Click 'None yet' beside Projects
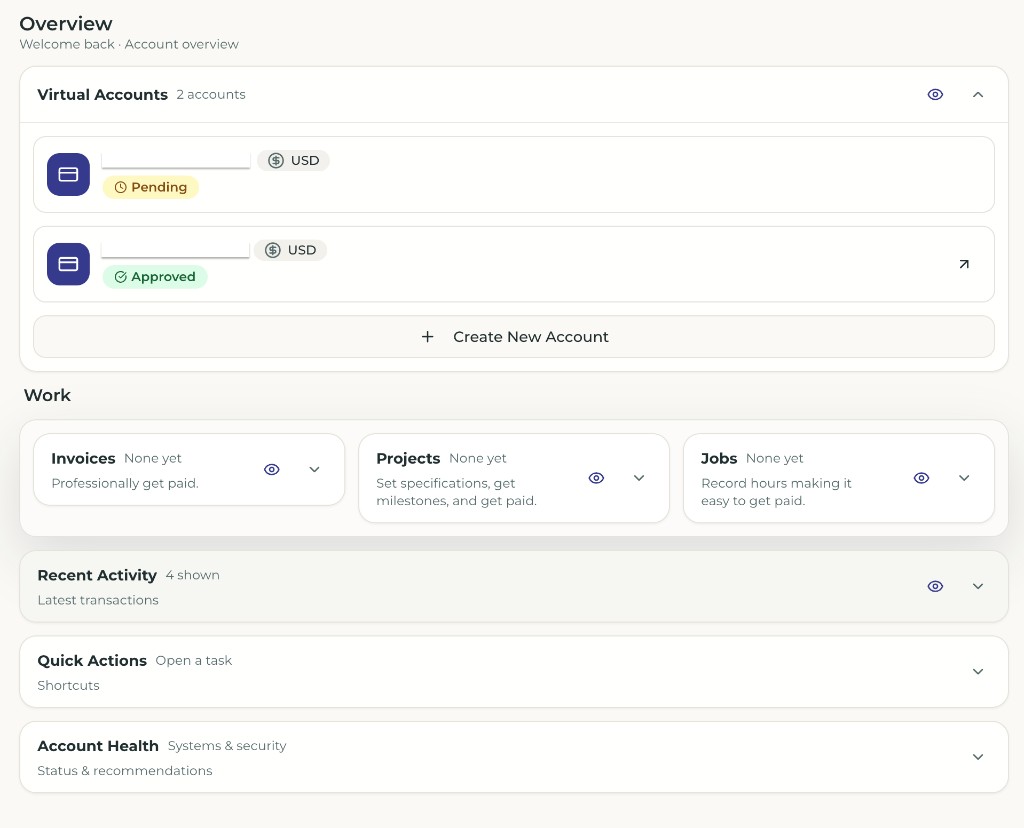 point(478,458)
